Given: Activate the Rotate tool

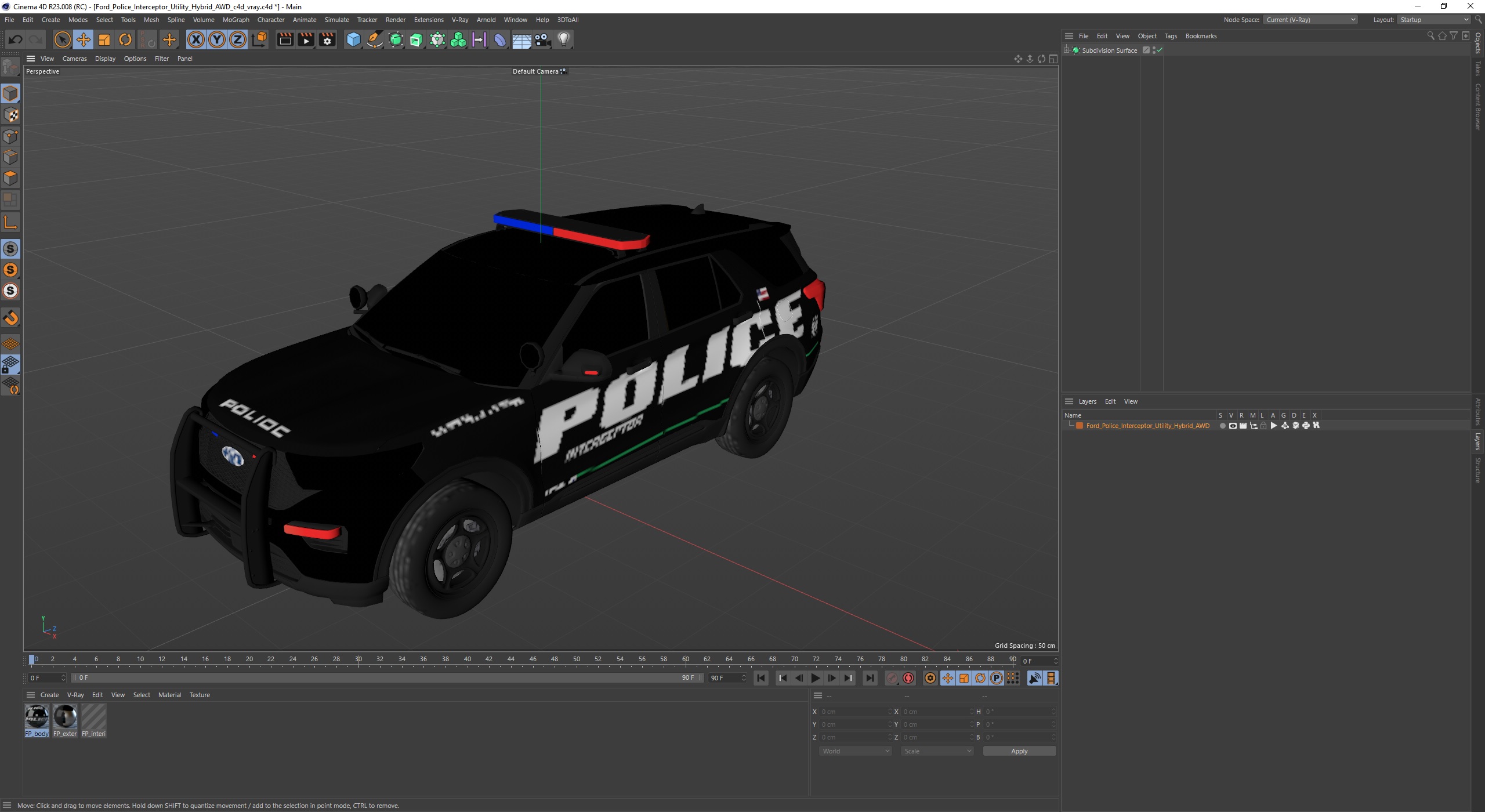Looking at the screenshot, I should click(125, 39).
